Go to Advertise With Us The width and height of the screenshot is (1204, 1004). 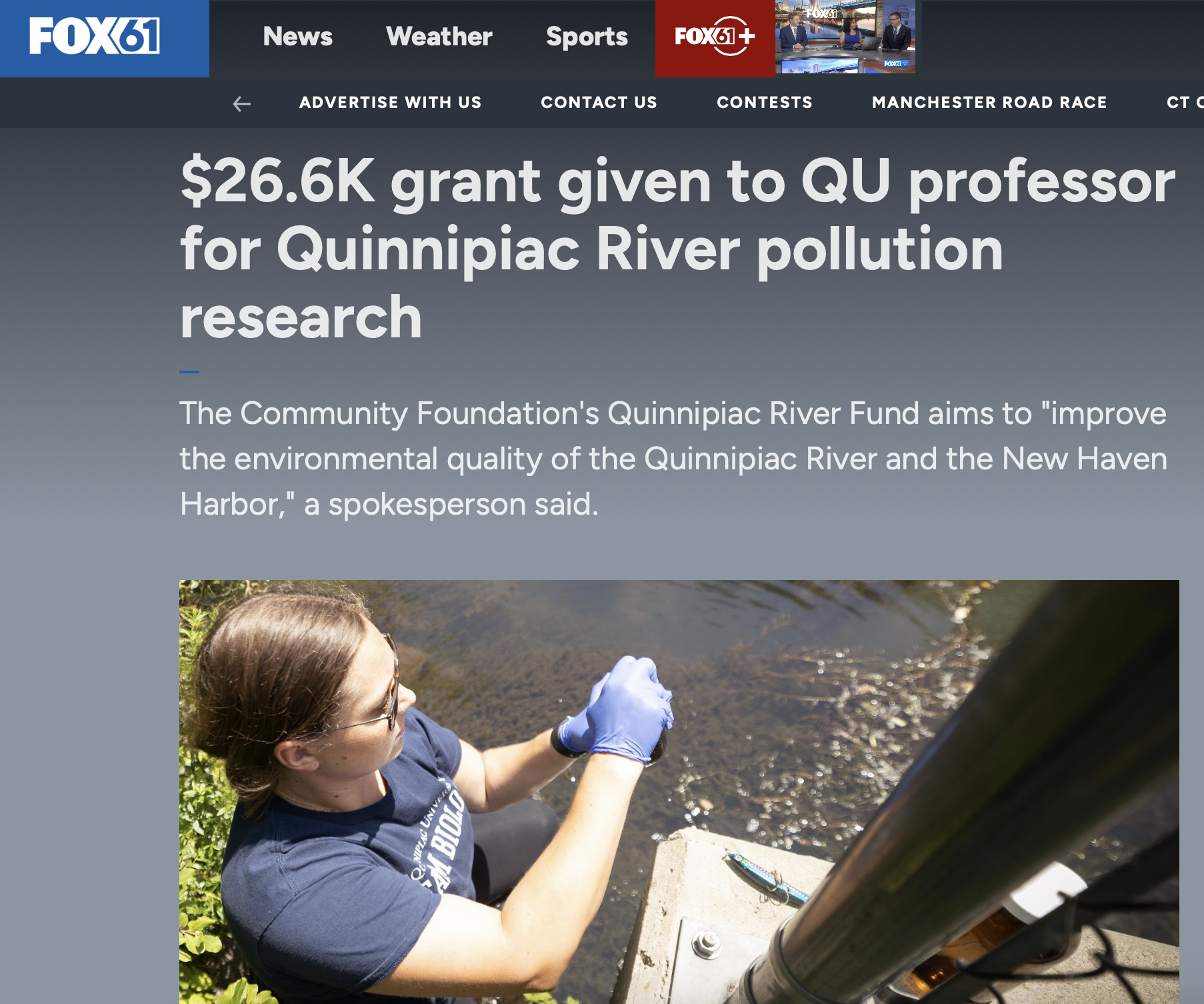(390, 103)
